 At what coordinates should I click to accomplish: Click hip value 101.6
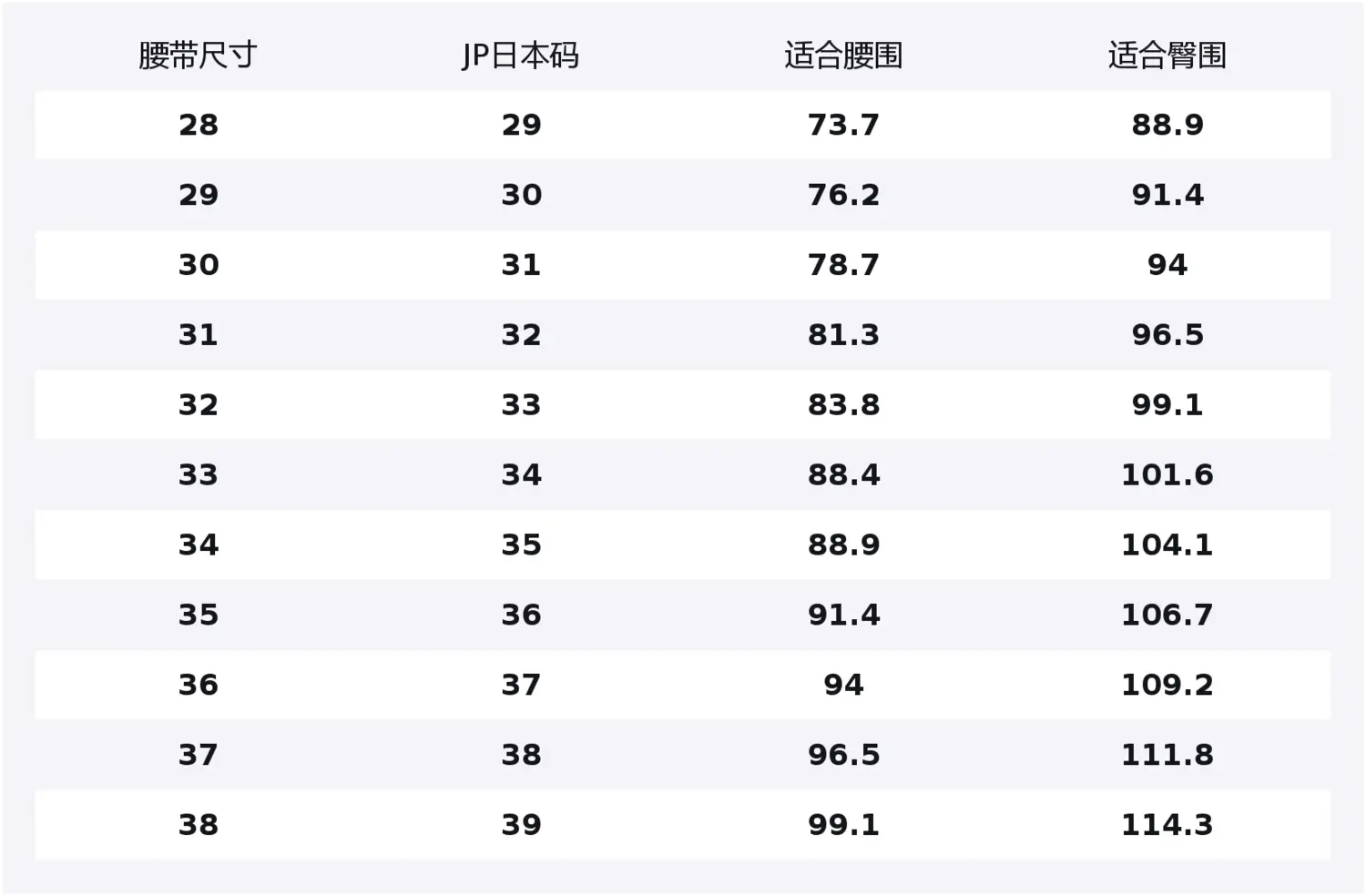(1167, 475)
